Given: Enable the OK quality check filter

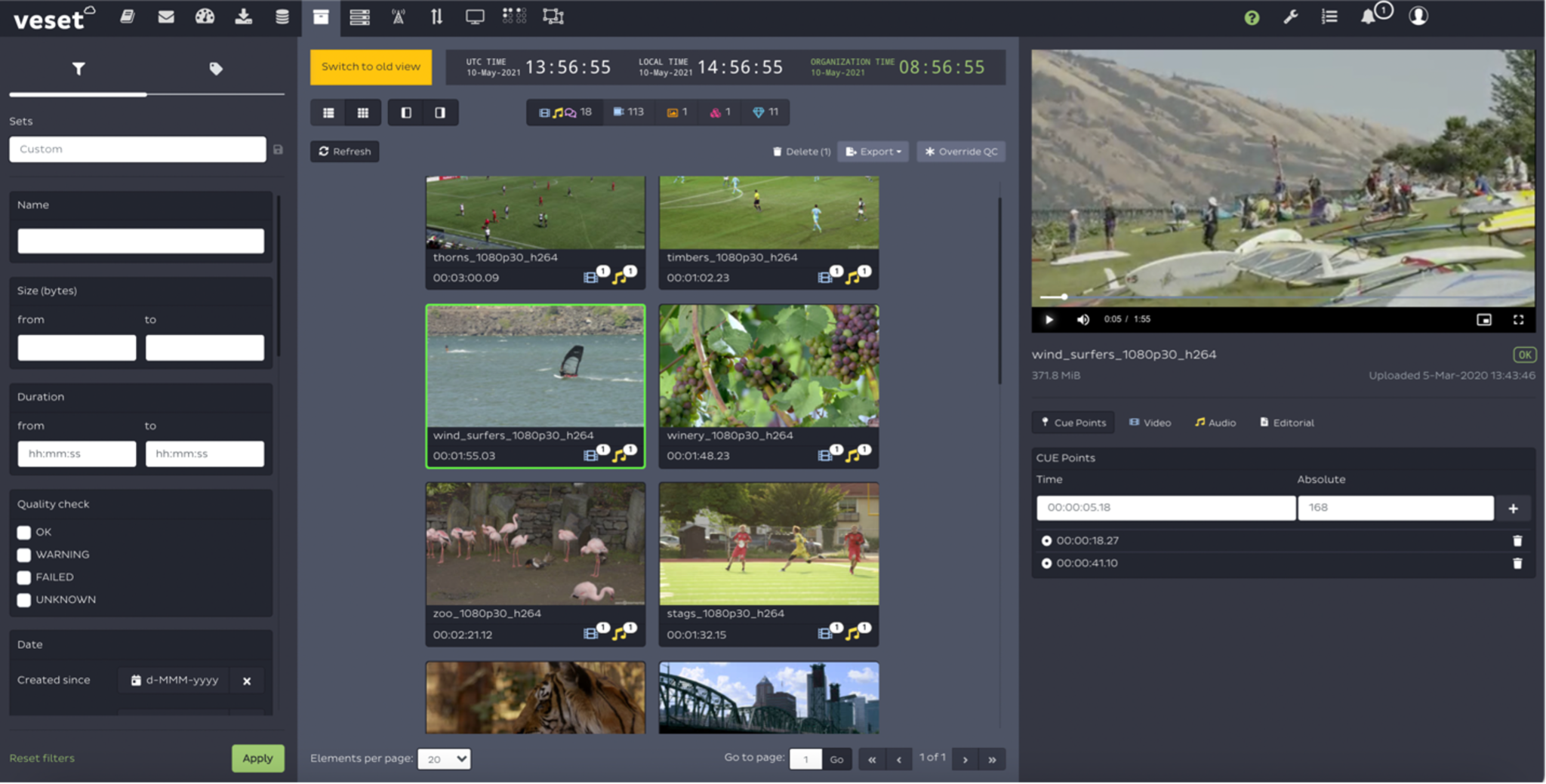Looking at the screenshot, I should click(24, 533).
